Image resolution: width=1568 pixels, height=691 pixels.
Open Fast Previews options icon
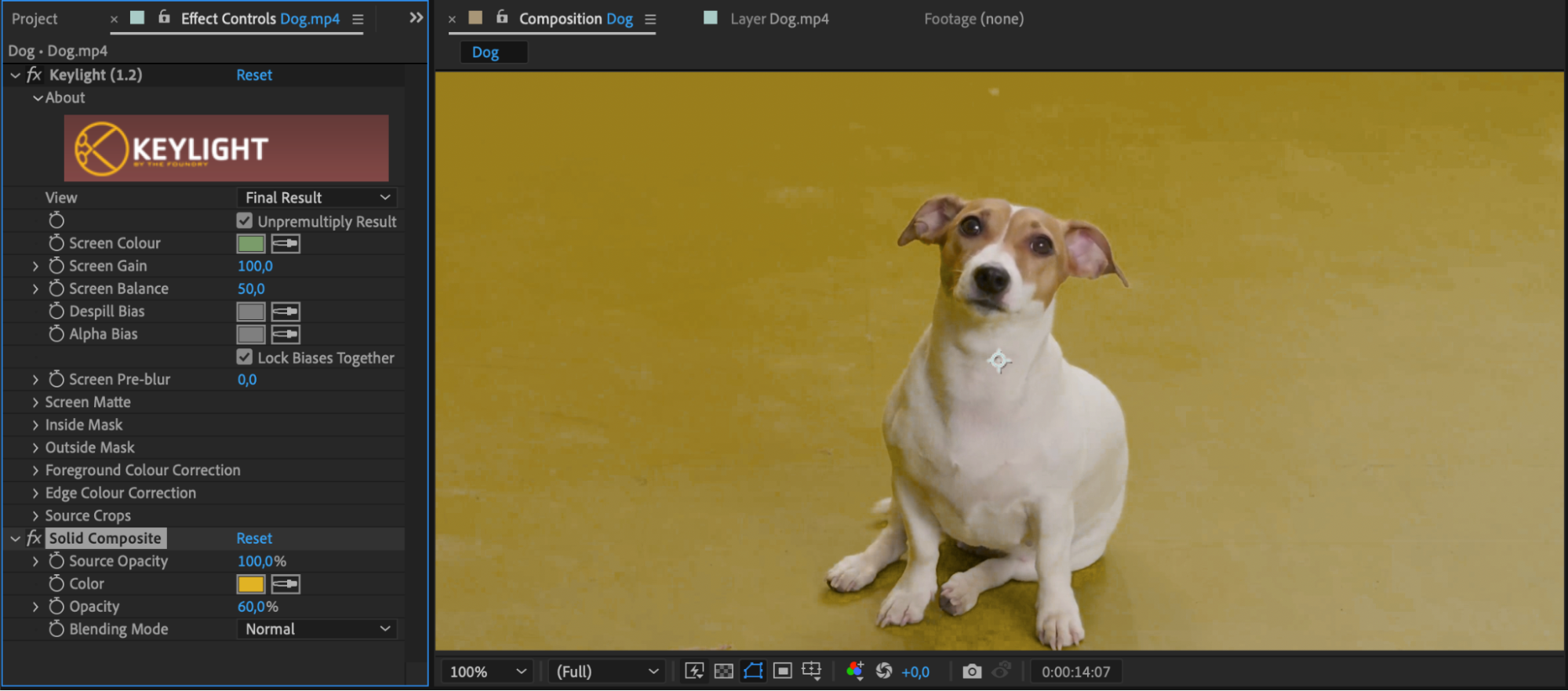[x=694, y=671]
